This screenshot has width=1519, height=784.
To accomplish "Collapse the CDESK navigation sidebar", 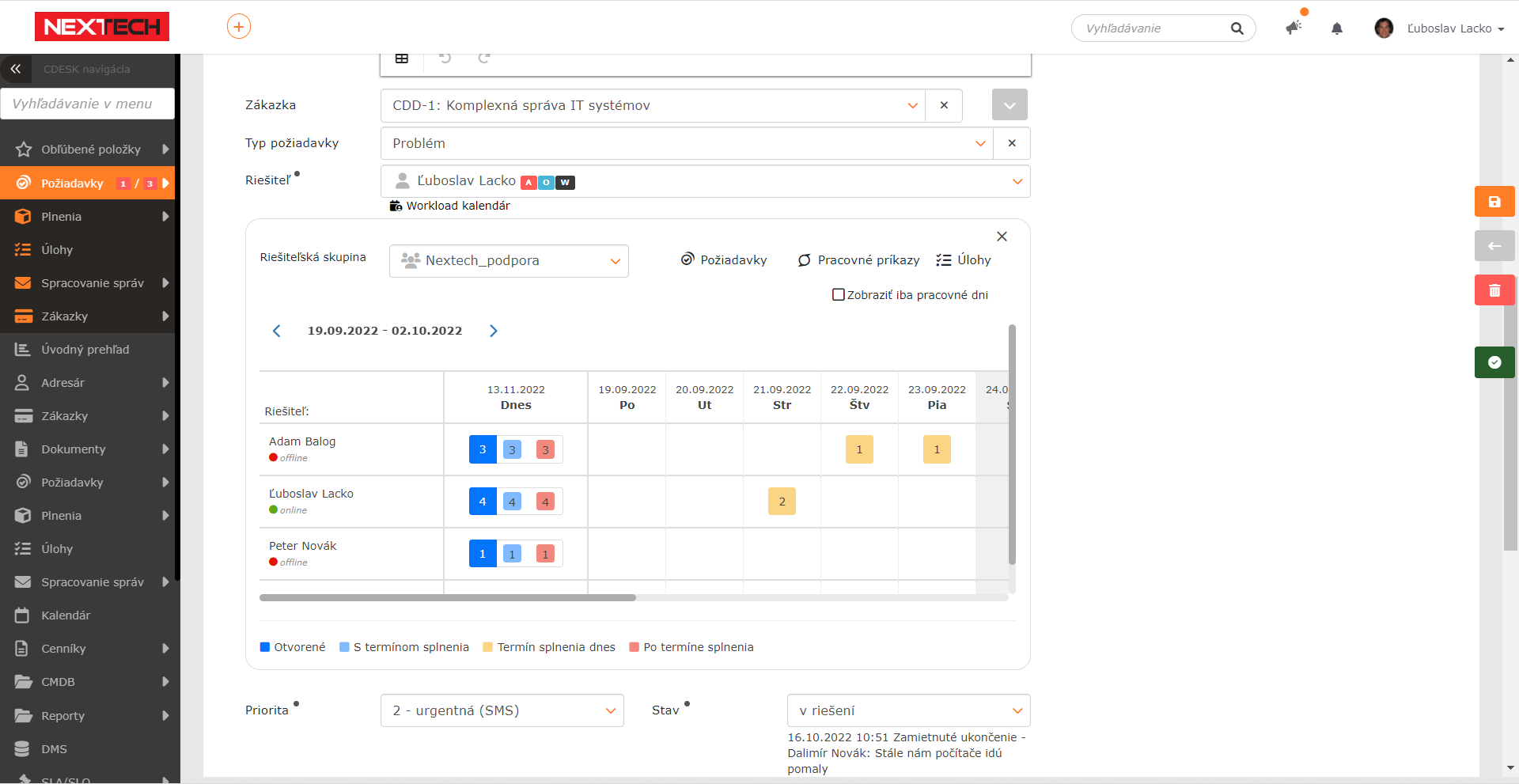I will click(x=16, y=69).
